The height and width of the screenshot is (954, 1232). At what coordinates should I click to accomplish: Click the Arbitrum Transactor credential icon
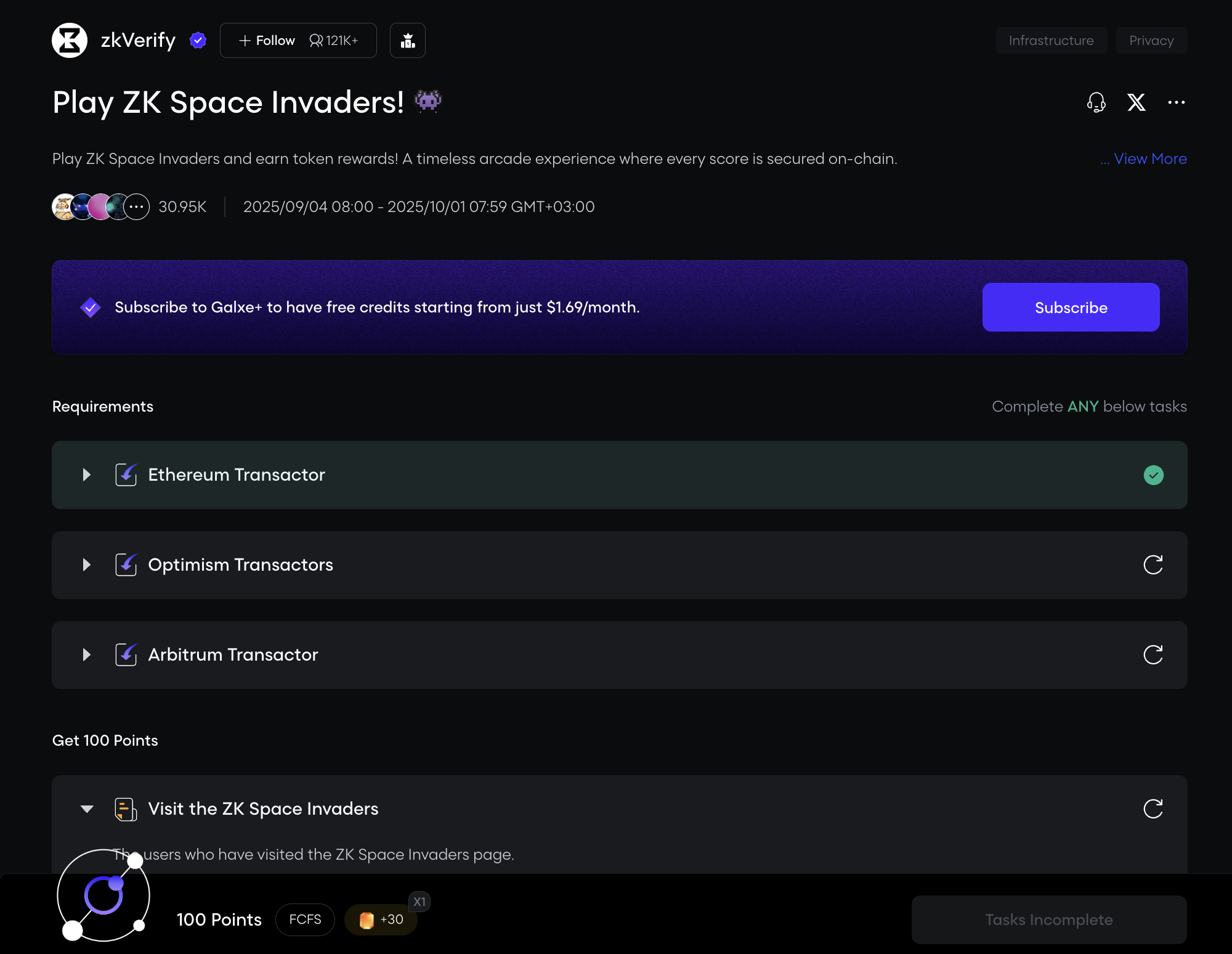pyautogui.click(x=126, y=654)
